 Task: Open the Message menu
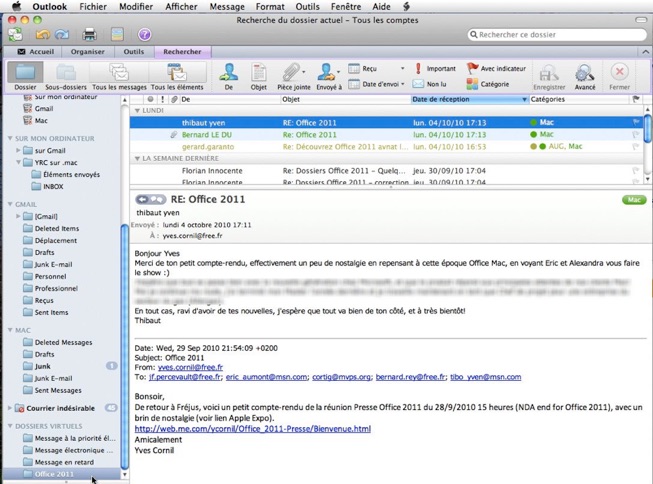(227, 6)
